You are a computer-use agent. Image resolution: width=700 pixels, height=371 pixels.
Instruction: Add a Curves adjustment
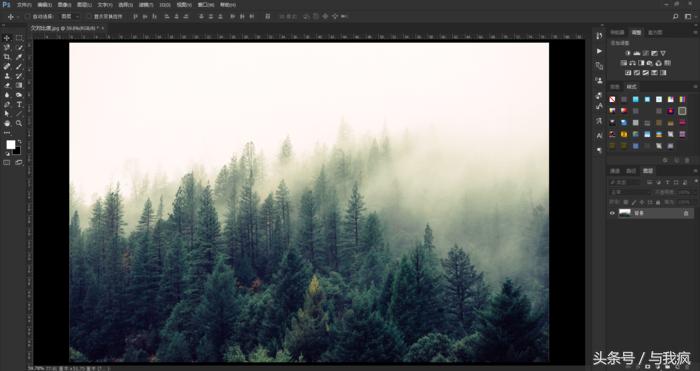pyautogui.click(x=646, y=53)
